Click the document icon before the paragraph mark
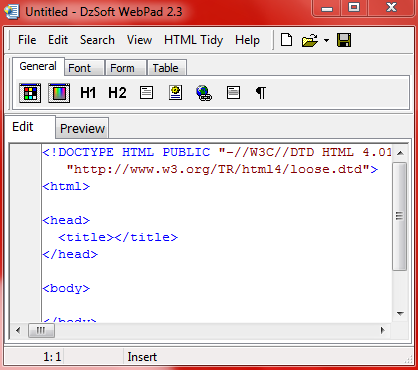This screenshot has height=370, width=418. (233, 92)
